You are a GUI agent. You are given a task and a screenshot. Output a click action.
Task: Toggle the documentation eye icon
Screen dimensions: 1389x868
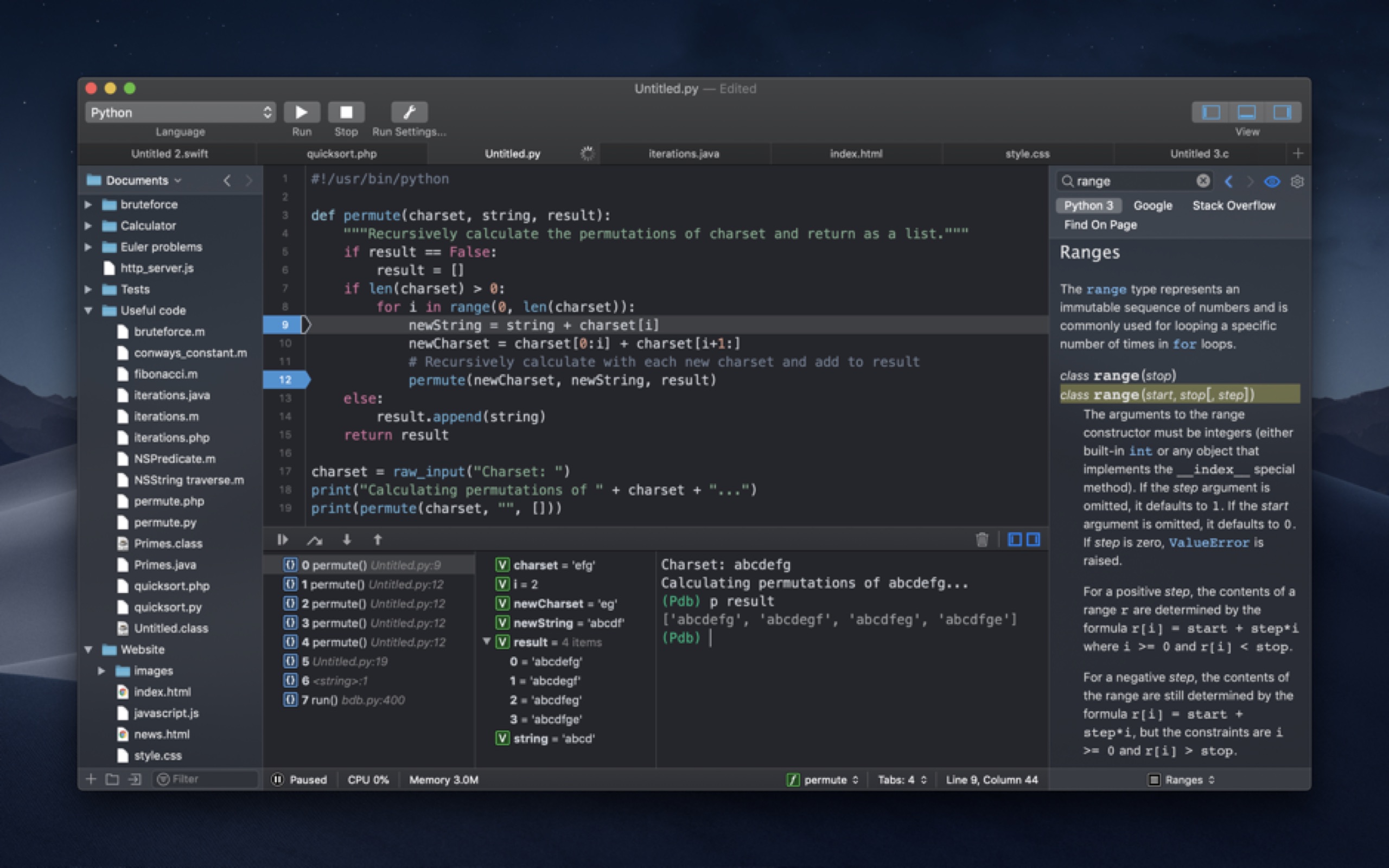1271,181
